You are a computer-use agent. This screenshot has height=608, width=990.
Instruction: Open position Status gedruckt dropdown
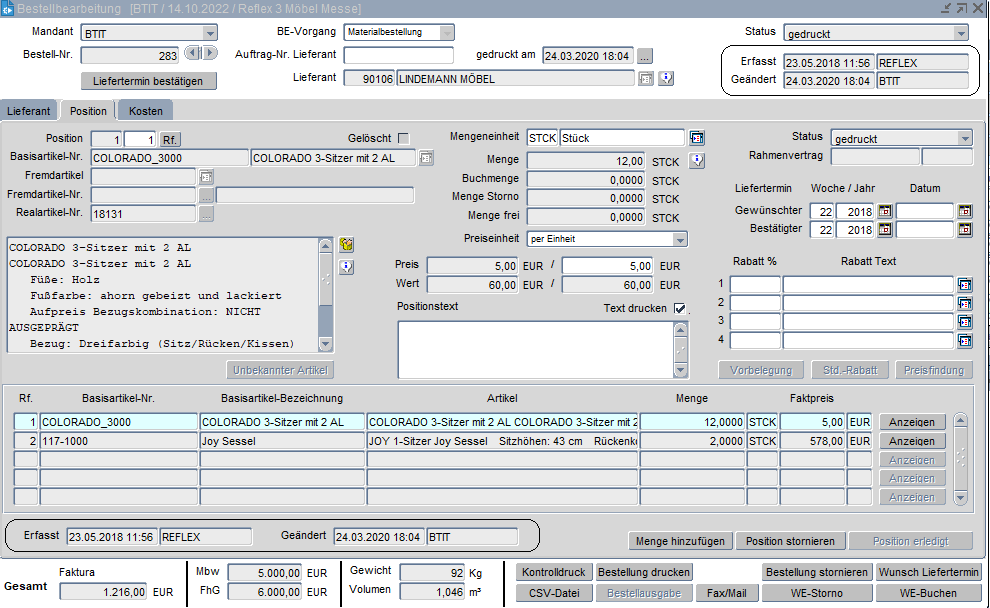pyautogui.click(x=964, y=138)
